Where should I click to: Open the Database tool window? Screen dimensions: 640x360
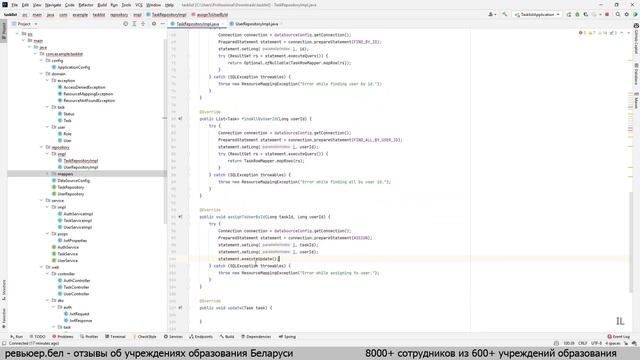click(636, 73)
